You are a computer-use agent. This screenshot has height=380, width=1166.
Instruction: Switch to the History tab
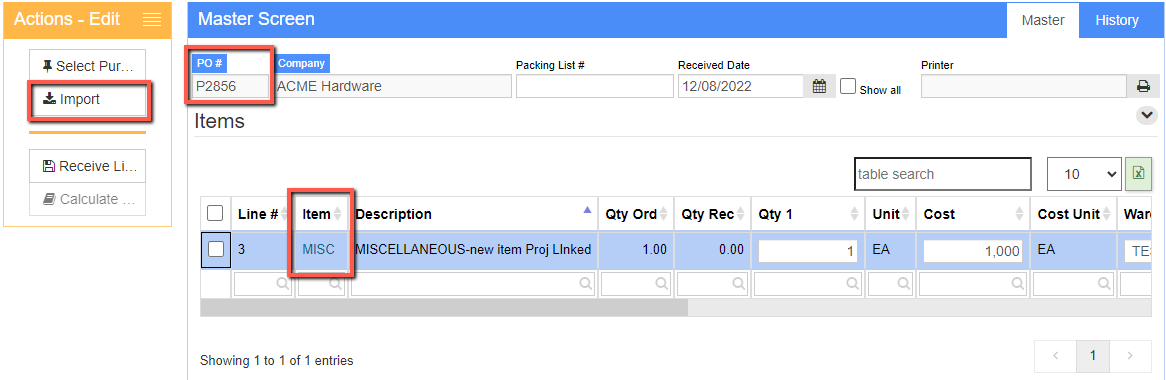pyautogui.click(x=1116, y=20)
